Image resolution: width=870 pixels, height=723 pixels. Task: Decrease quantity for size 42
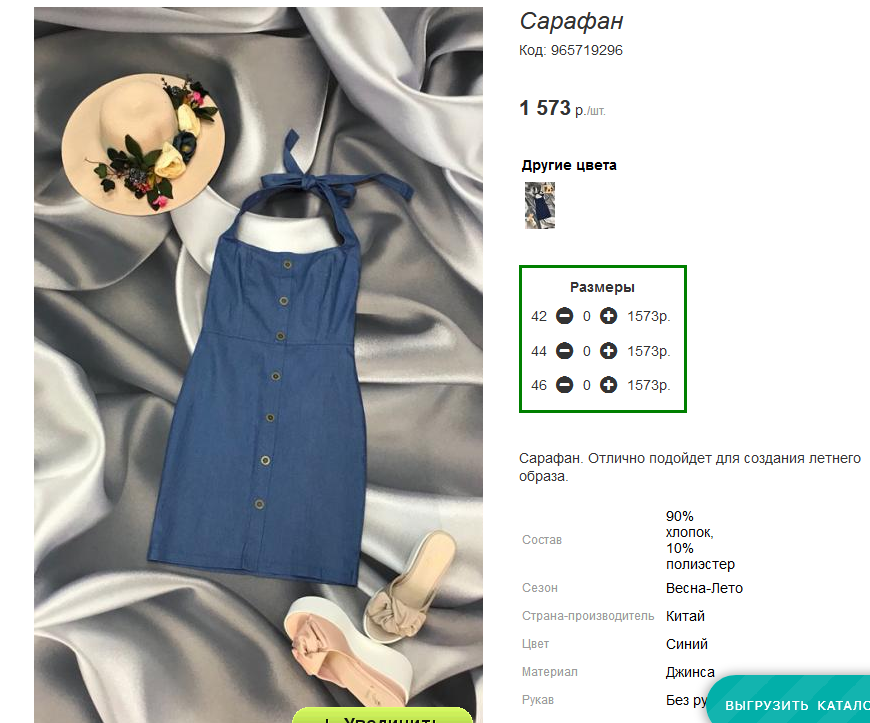point(564,316)
